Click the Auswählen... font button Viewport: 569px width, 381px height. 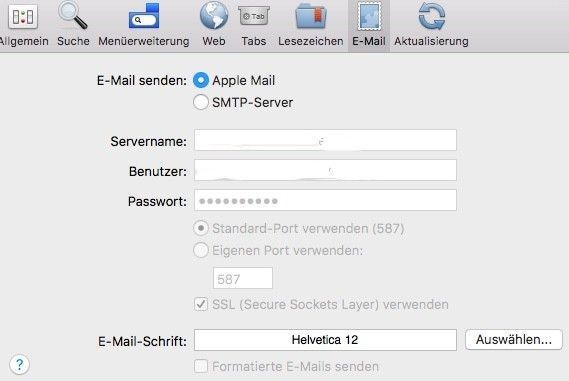click(x=514, y=340)
